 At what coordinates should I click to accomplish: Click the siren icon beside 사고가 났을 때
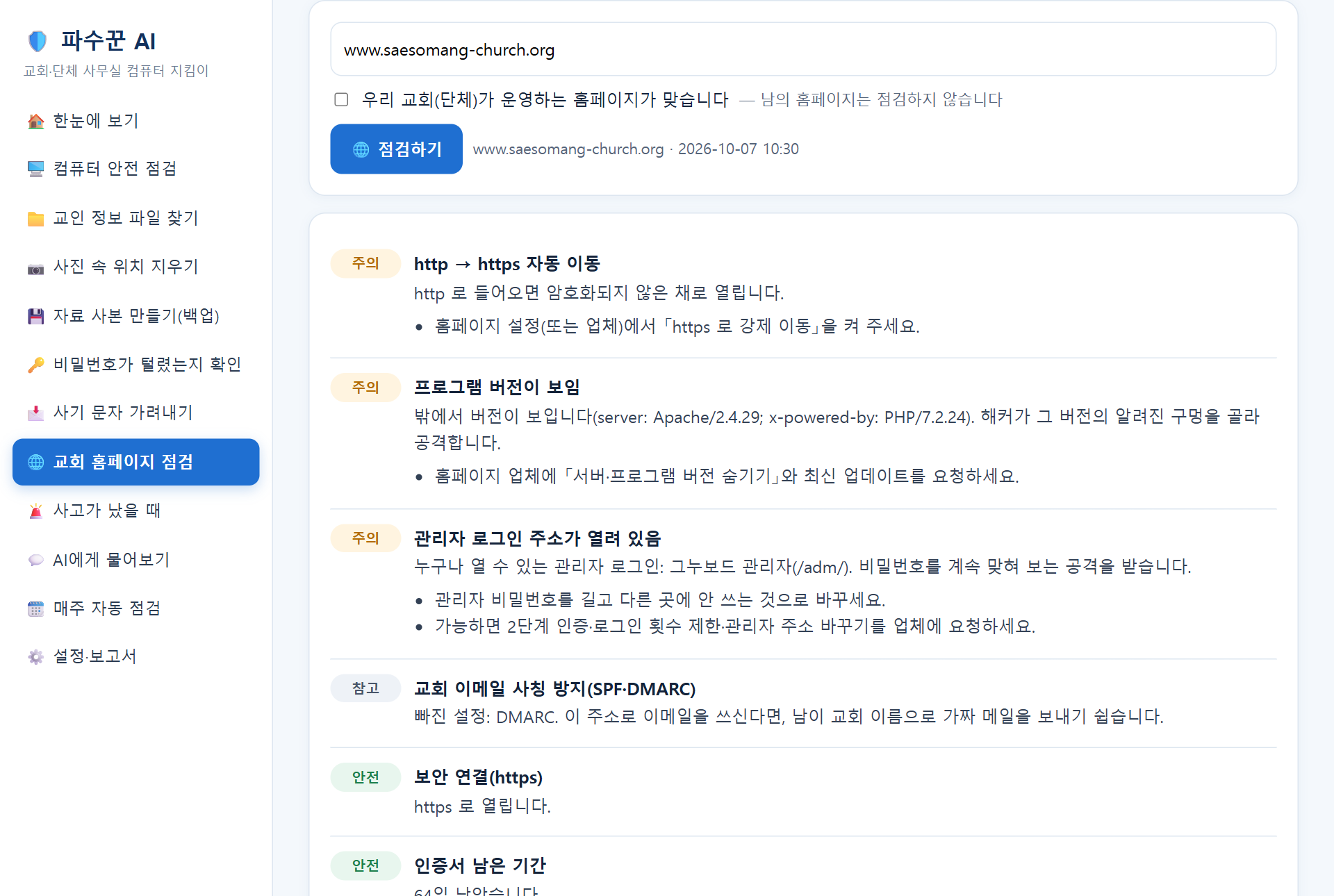[36, 511]
